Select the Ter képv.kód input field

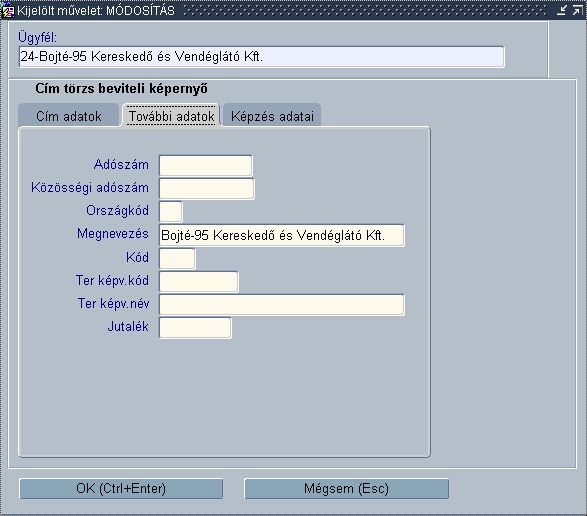(x=198, y=282)
